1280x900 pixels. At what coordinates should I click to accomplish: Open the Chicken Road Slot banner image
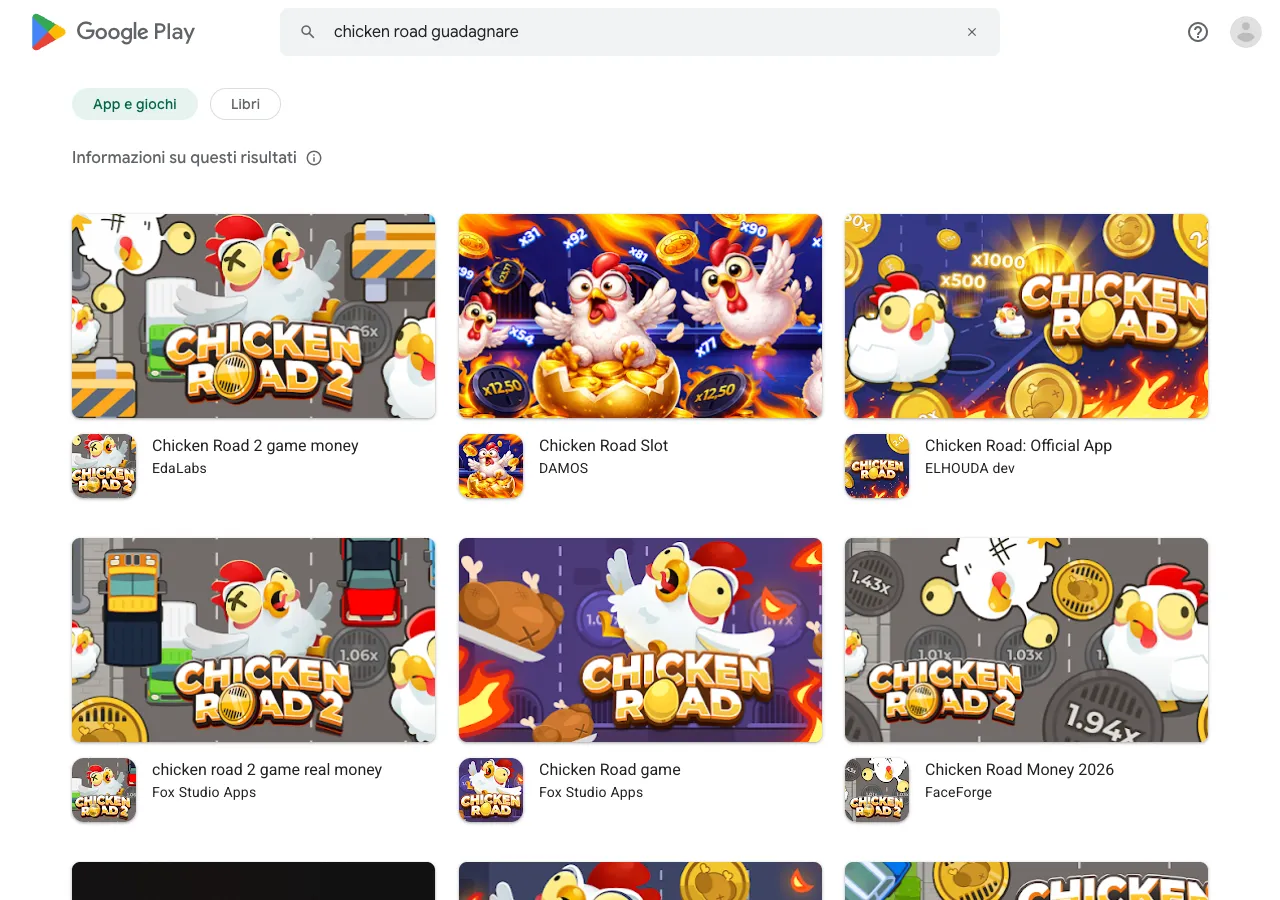pyautogui.click(x=640, y=316)
